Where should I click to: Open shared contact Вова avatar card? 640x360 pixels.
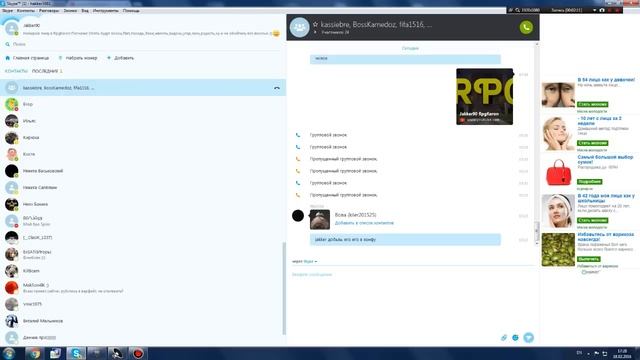[320, 220]
